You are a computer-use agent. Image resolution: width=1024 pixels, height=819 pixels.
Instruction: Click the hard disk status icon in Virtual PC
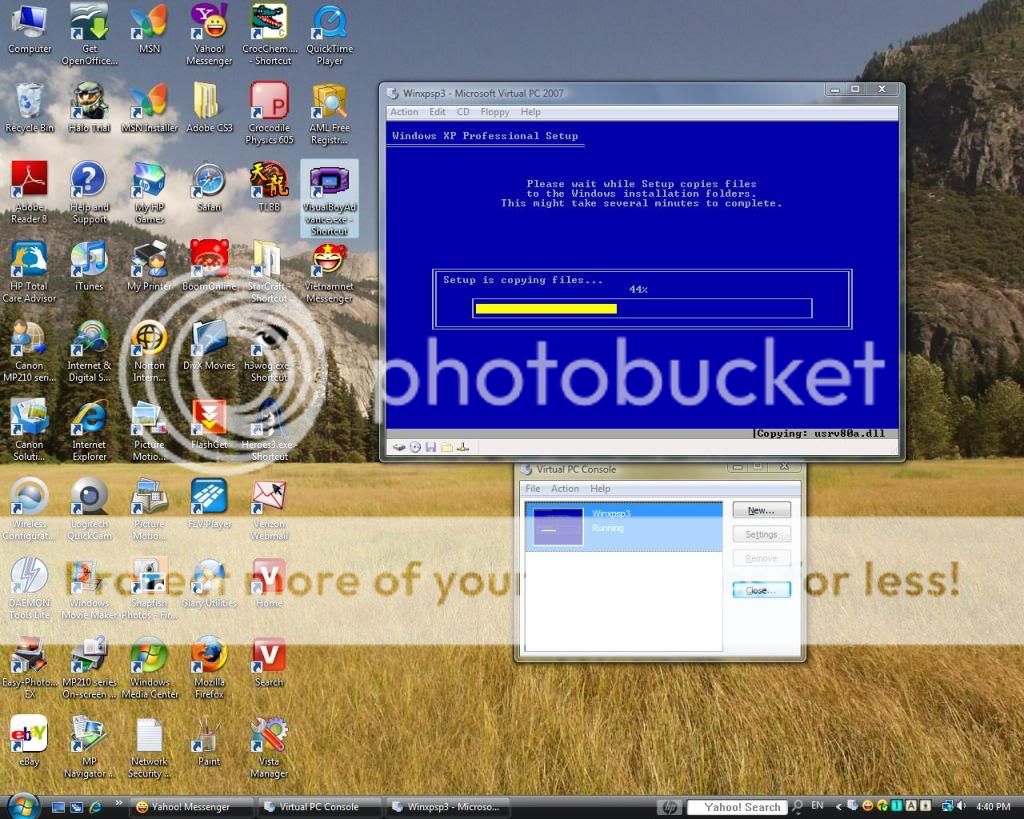[x=399, y=447]
